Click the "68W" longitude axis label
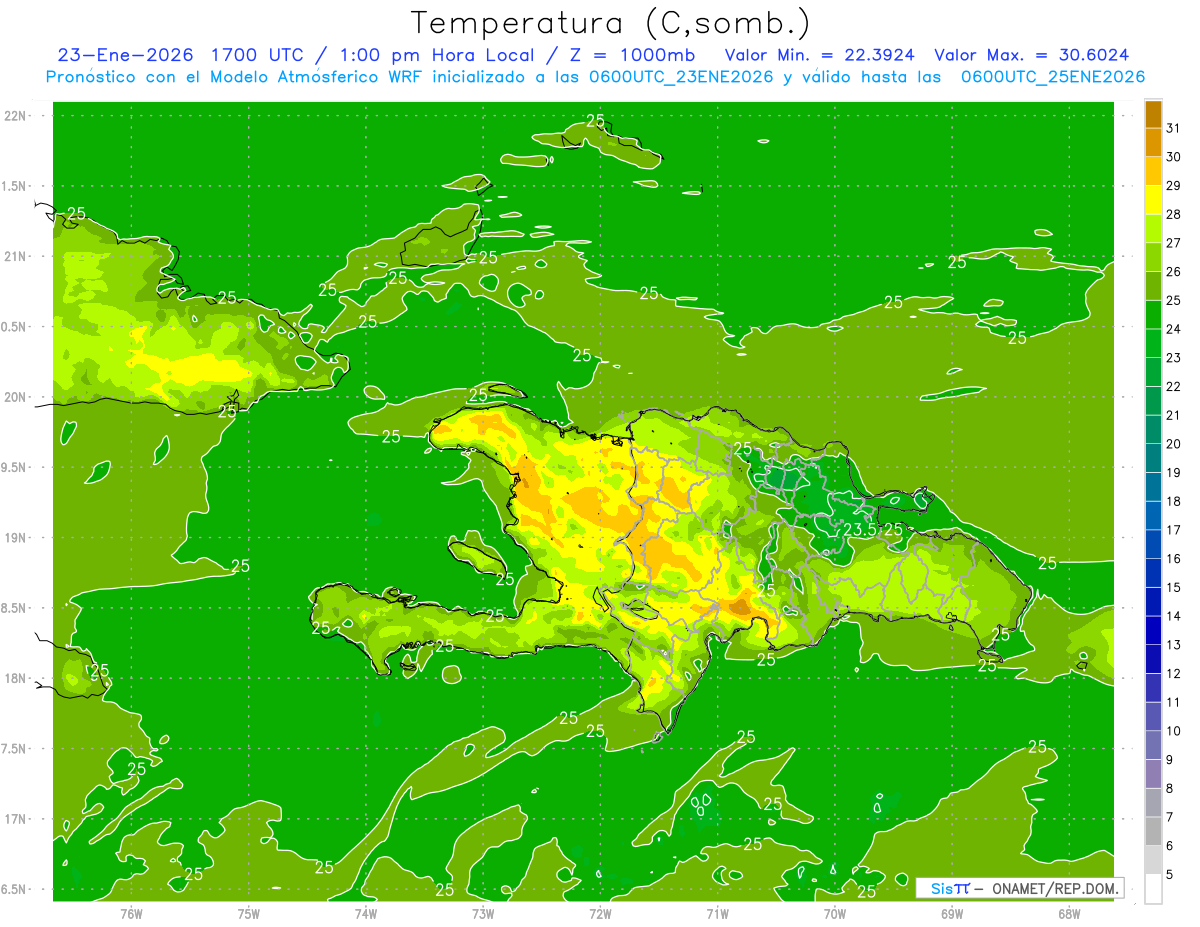1200x927 pixels. [1069, 913]
